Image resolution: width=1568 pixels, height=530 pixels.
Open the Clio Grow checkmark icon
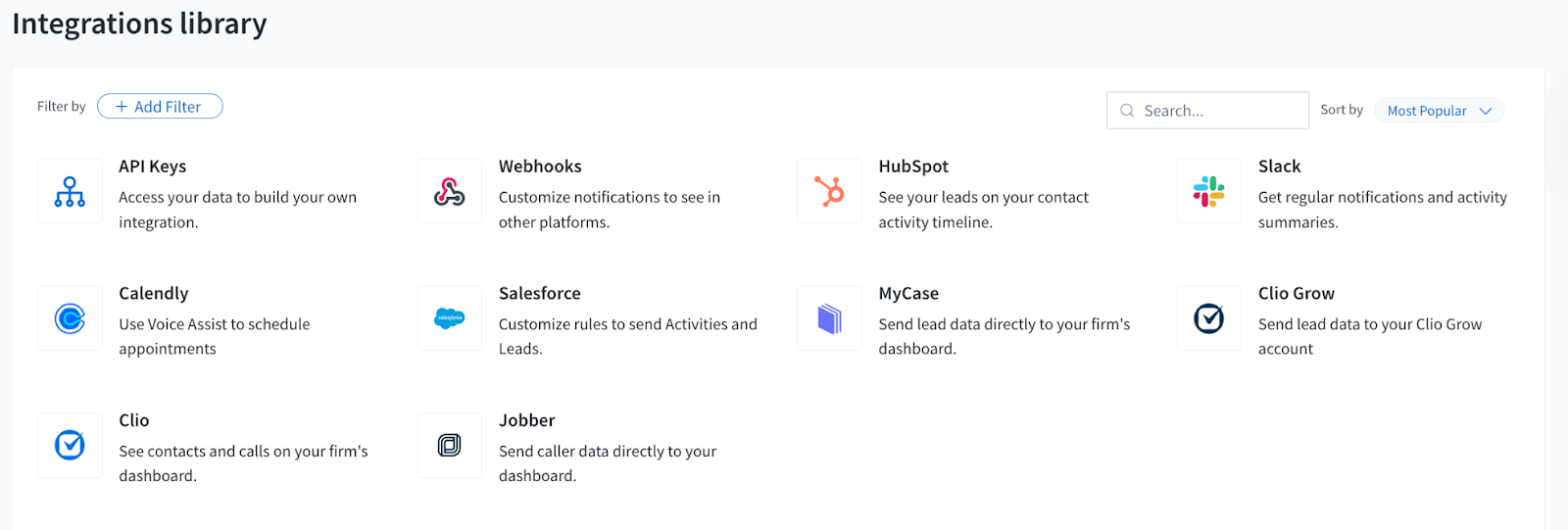[1209, 318]
